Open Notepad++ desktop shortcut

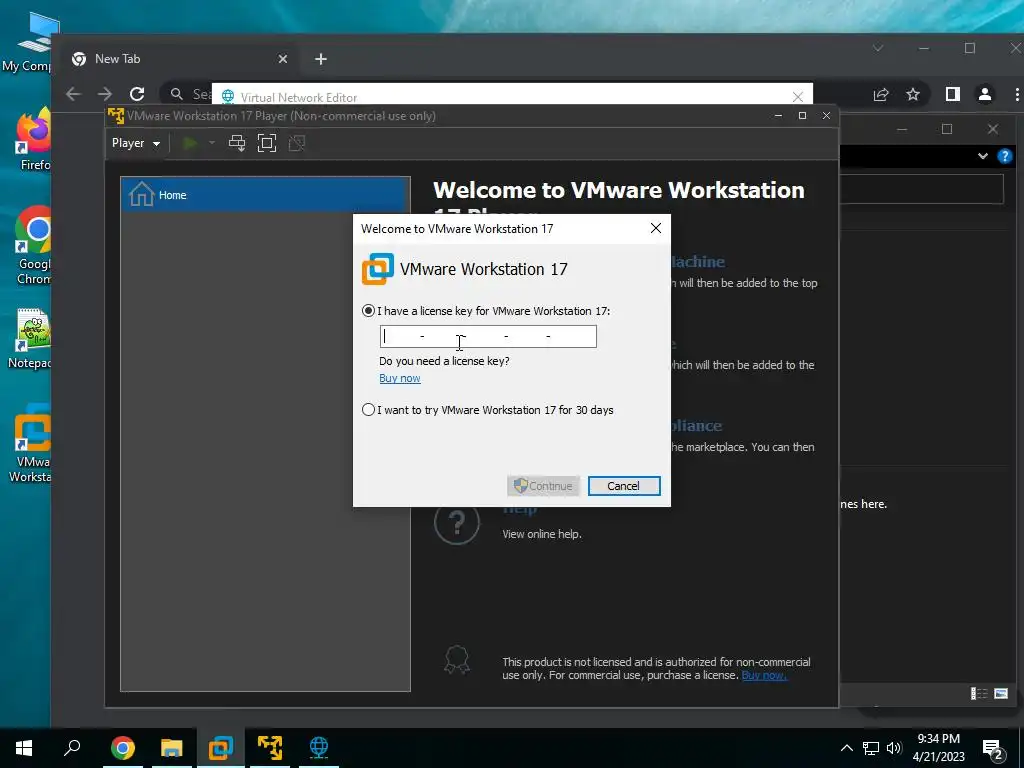coord(31,338)
